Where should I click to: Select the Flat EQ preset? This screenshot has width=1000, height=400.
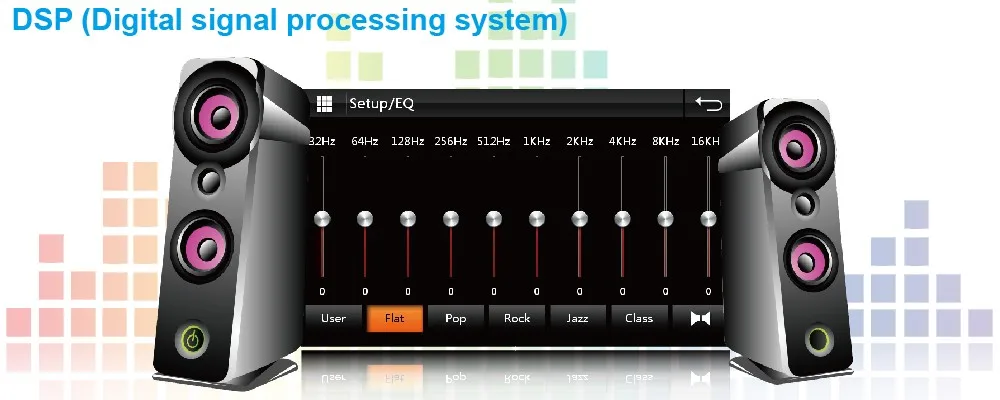coord(395,318)
